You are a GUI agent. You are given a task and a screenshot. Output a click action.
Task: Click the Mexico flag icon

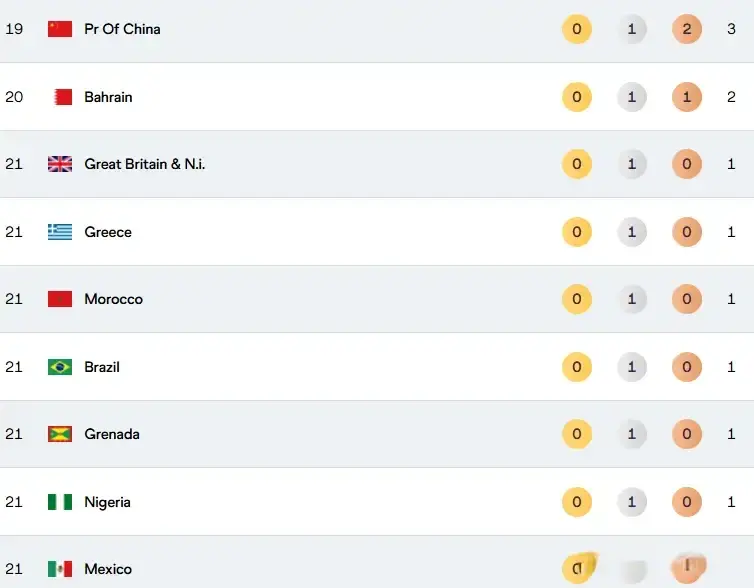pos(60,569)
